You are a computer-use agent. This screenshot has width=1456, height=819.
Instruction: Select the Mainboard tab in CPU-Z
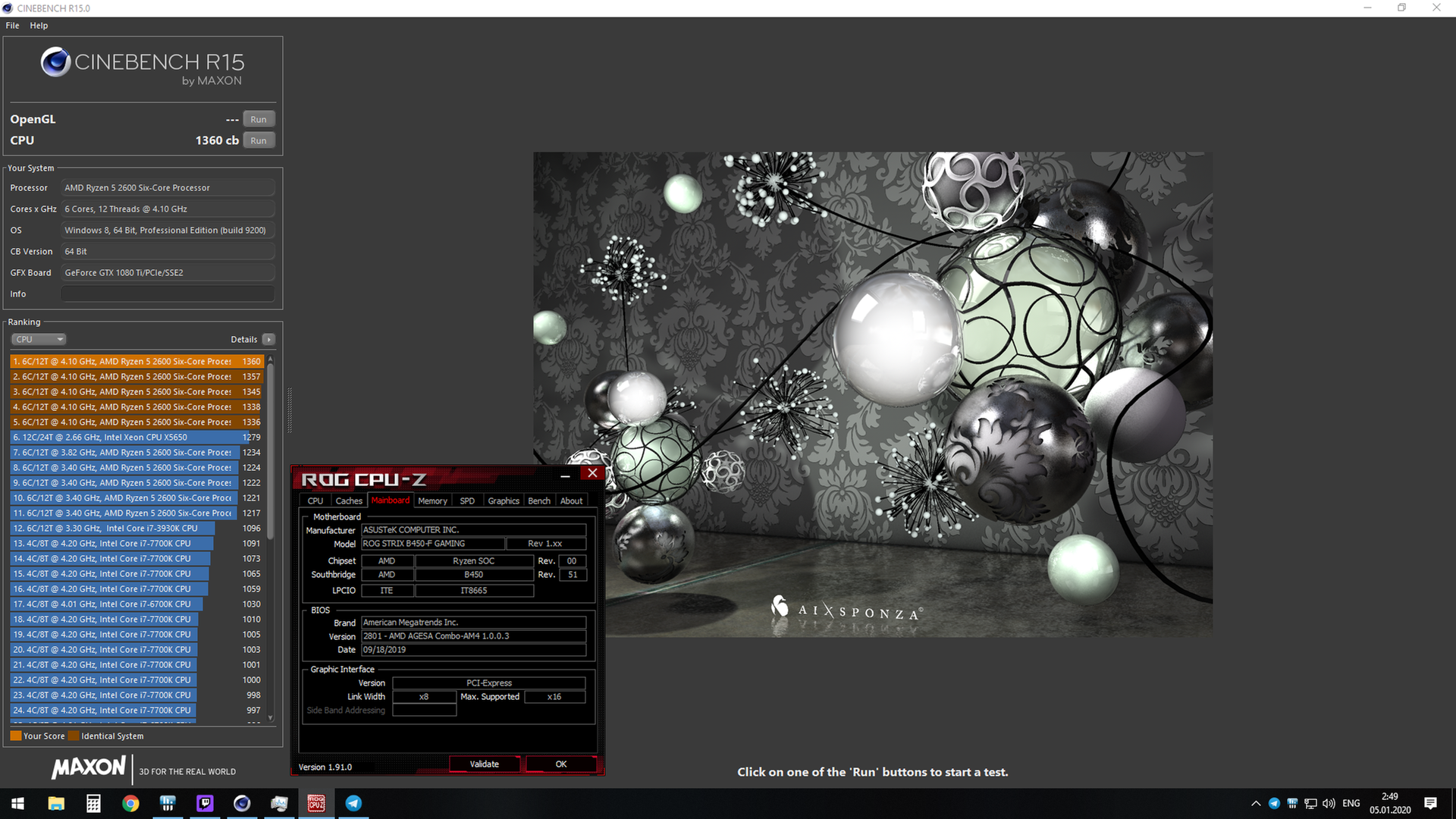point(390,500)
